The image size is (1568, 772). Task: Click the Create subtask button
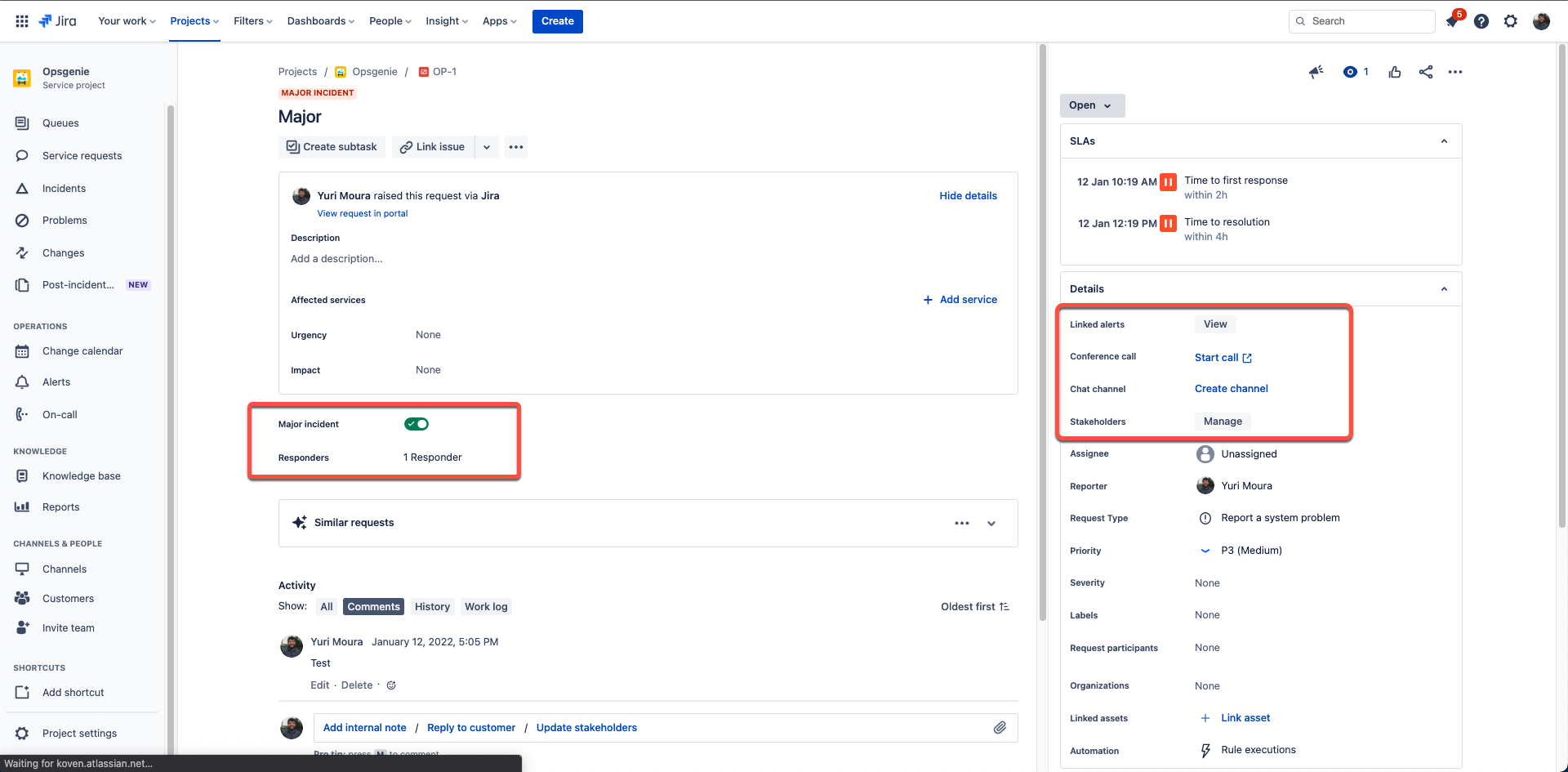pos(332,147)
